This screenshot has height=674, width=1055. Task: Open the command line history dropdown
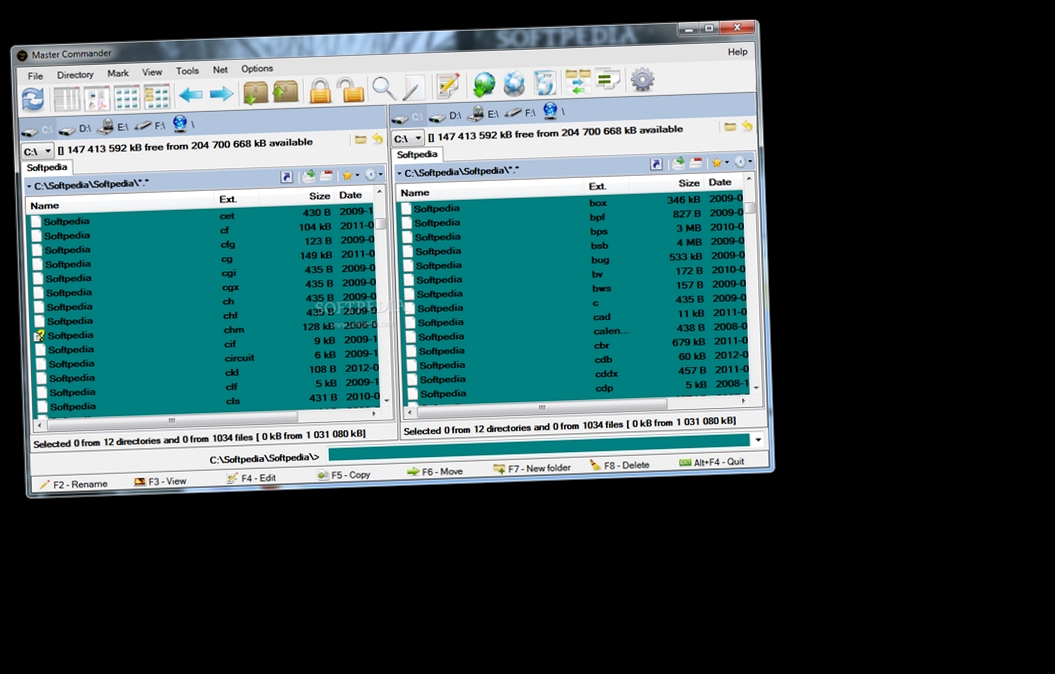tap(758, 440)
